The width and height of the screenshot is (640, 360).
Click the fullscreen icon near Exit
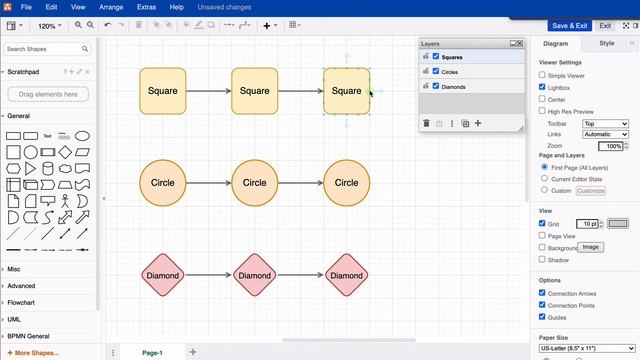coord(626,25)
